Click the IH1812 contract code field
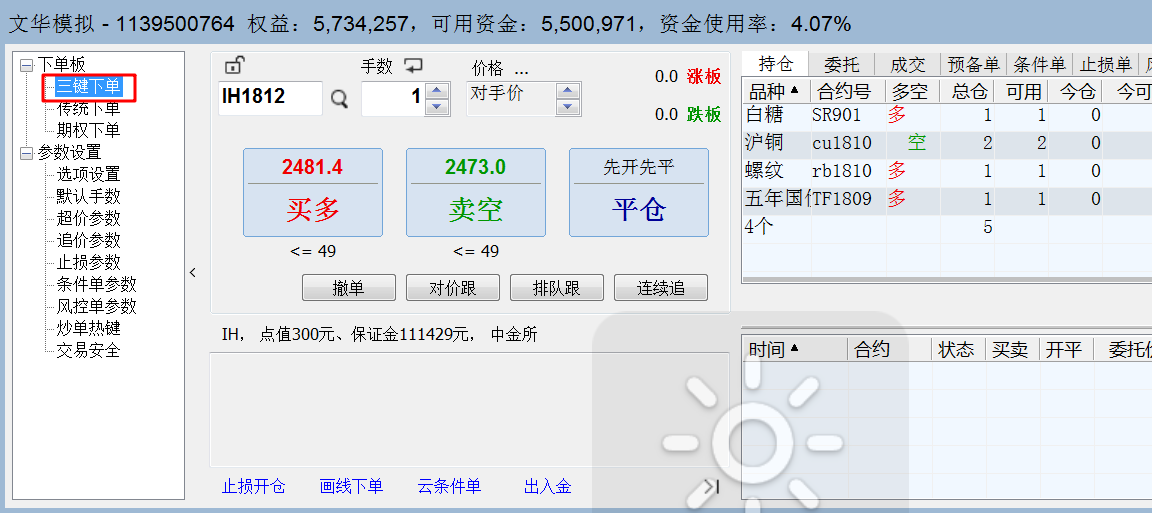The width and height of the screenshot is (1152, 513). [x=270, y=98]
